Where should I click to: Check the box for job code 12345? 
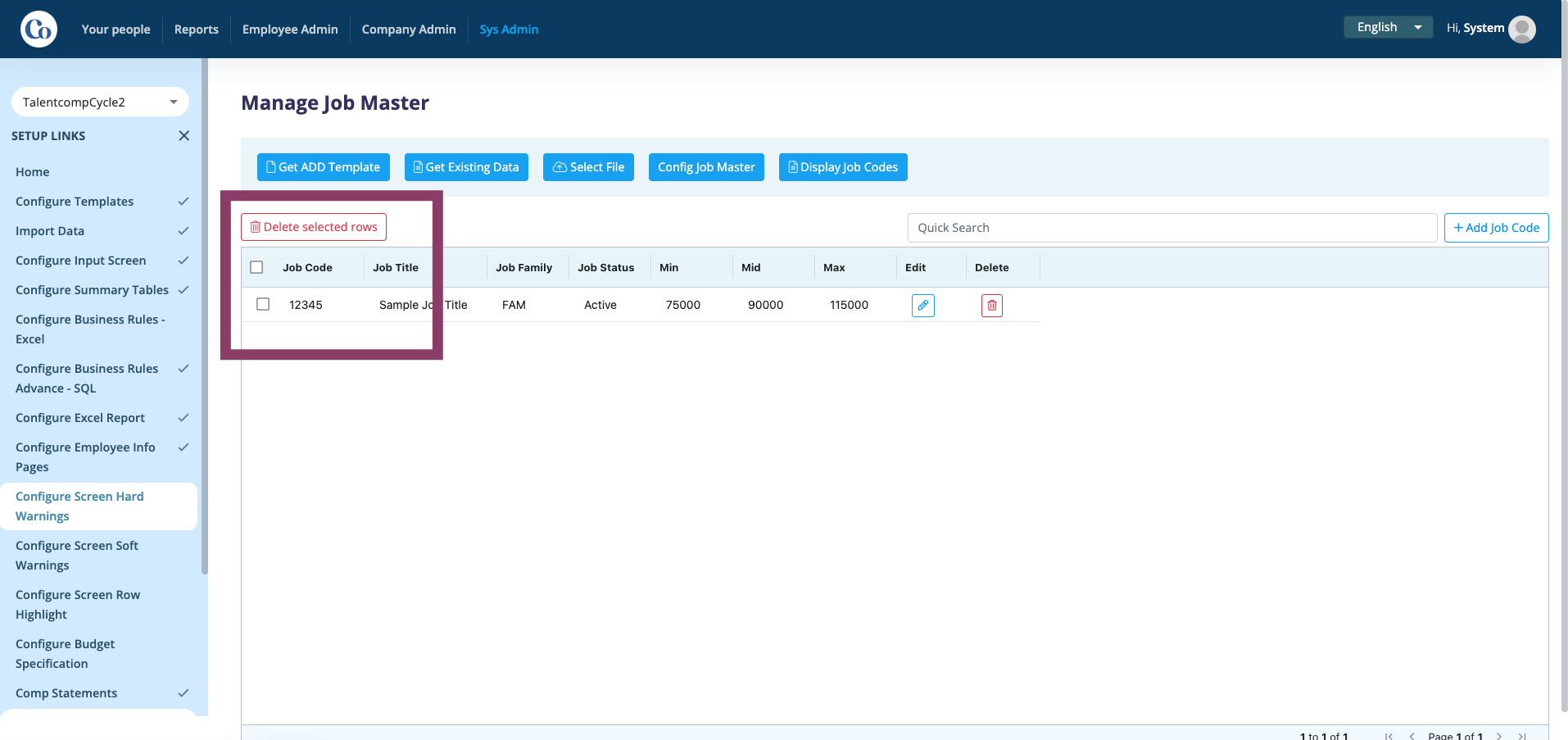click(x=263, y=304)
